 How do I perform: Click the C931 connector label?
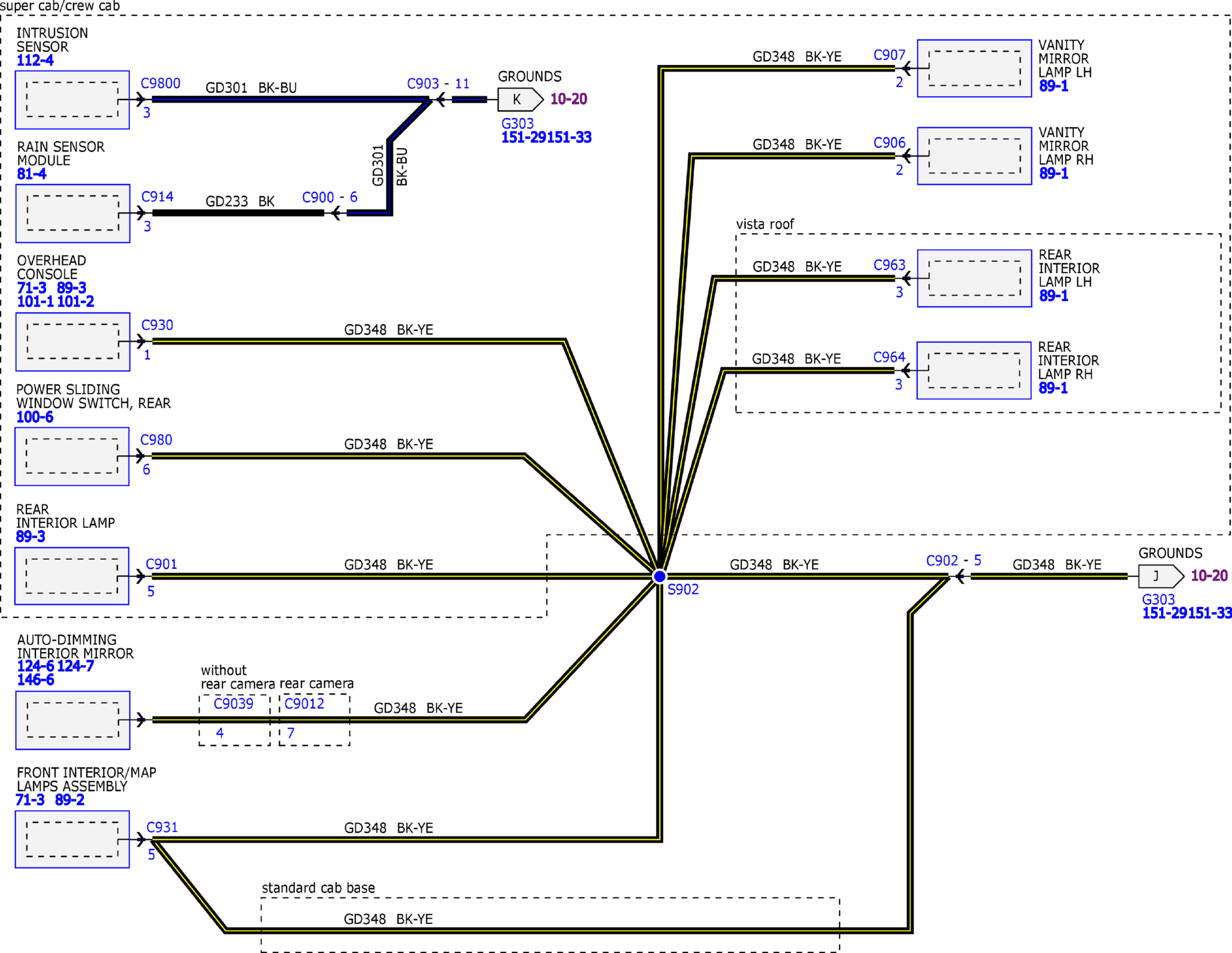coord(162,828)
